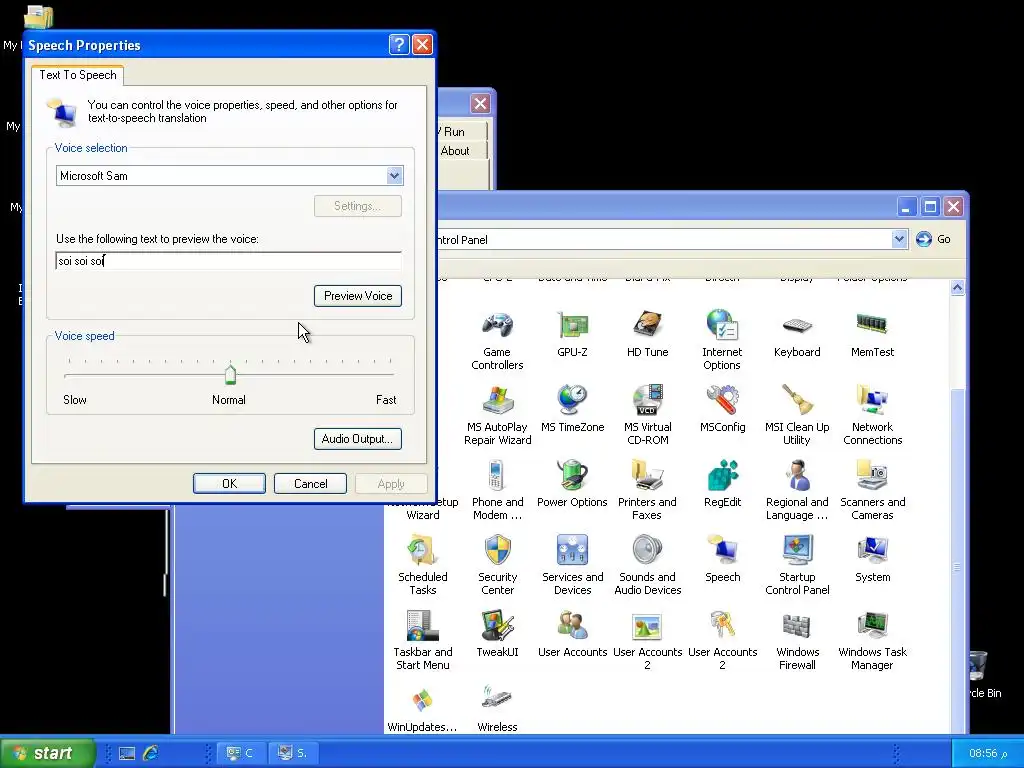Open Windows Firewall

pyautogui.click(x=797, y=640)
